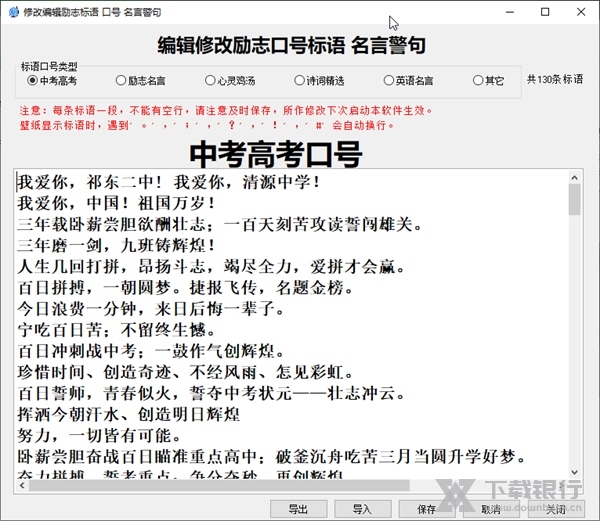Close the window with the X button
600x521 pixels.
[581, 12]
